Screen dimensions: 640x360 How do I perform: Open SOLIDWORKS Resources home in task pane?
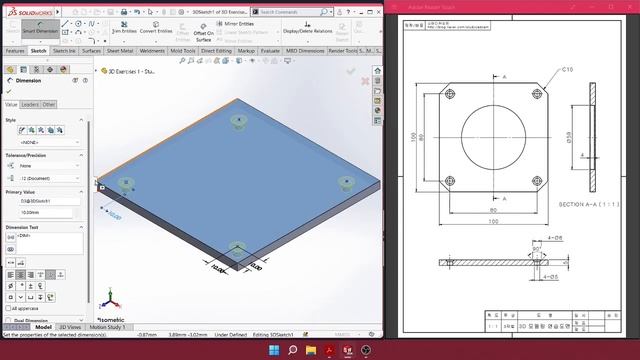coord(378,71)
